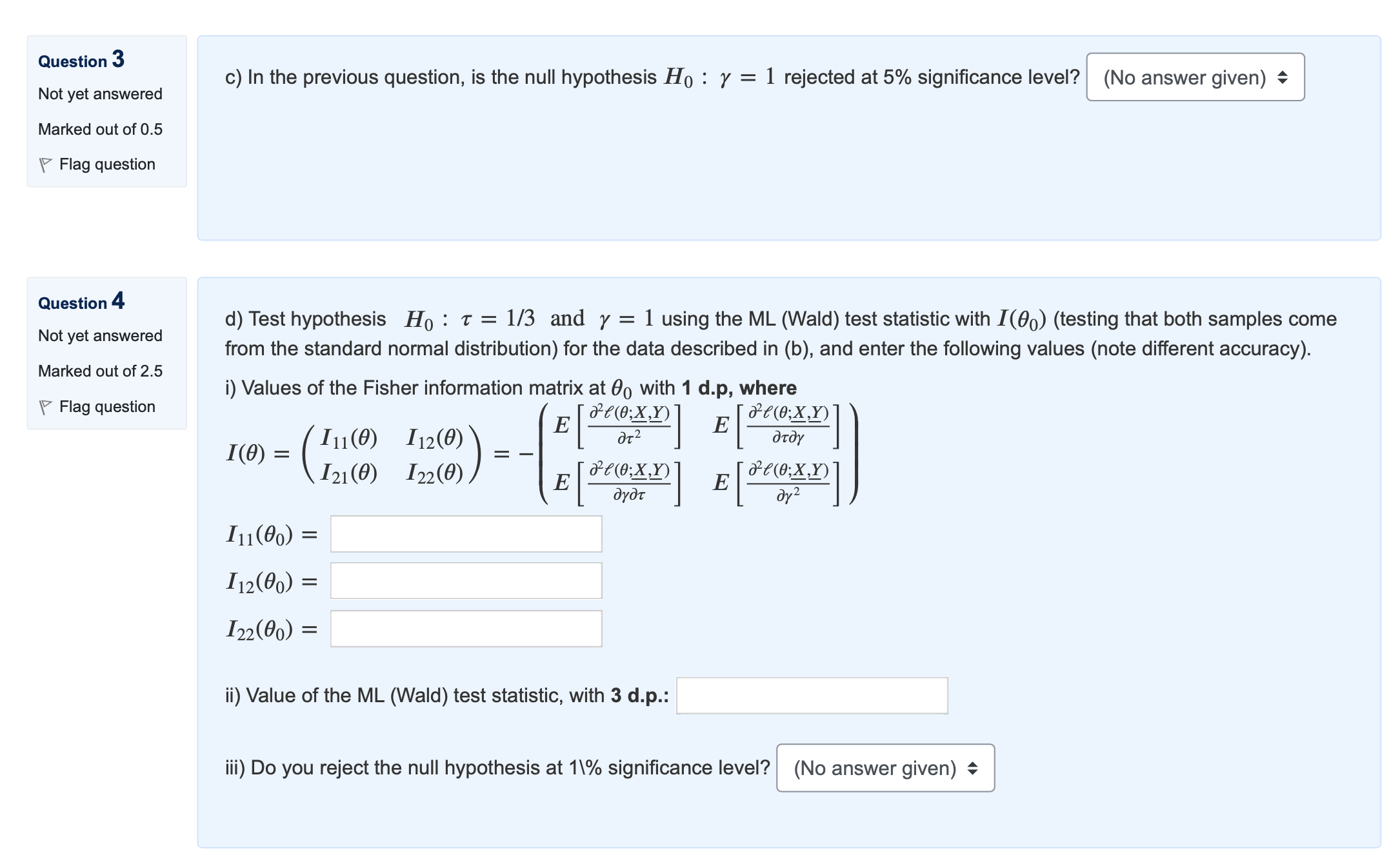Click the input field for I22(θ0)
The width and height of the screenshot is (1400, 855).
click(x=465, y=629)
